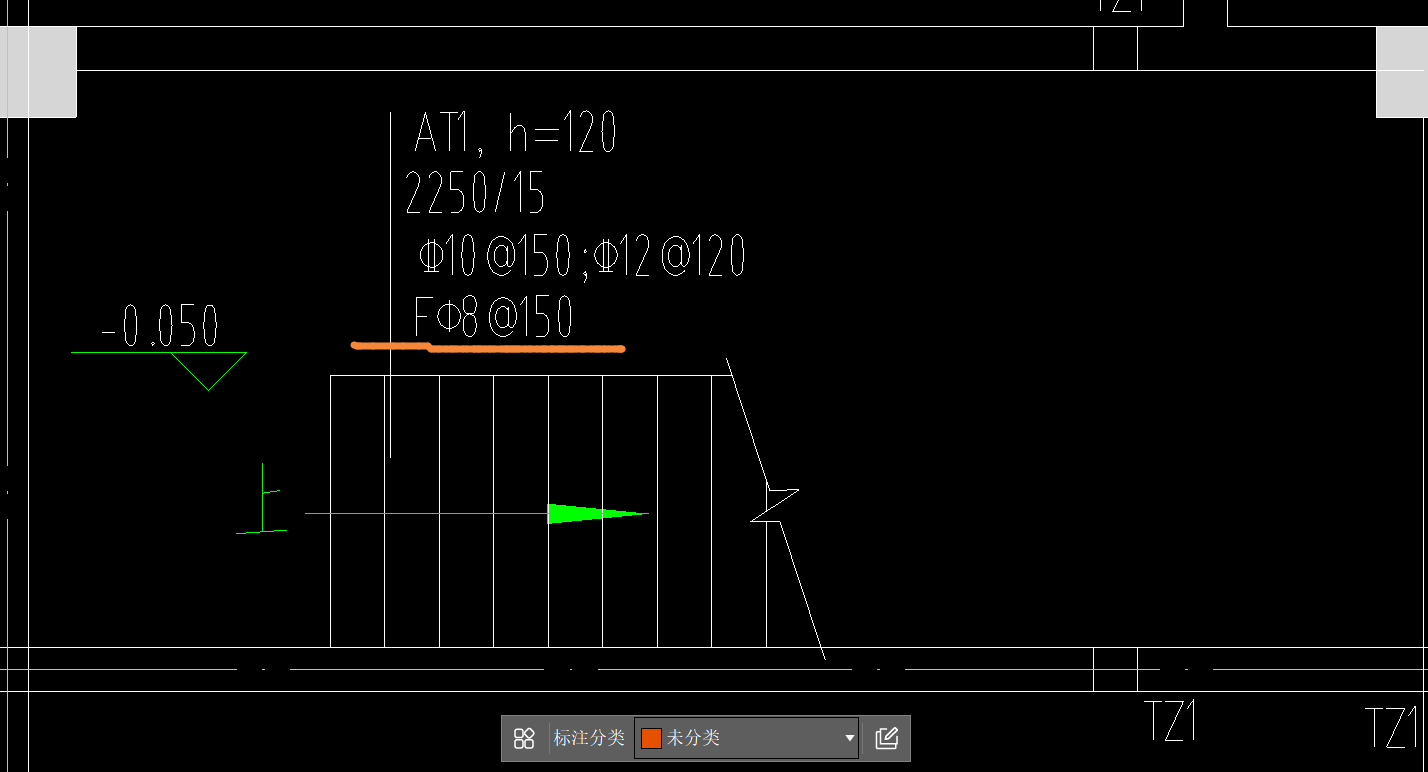This screenshot has height=772, width=1428.
Task: Click the bottom right corner TZ1 label
Action: pyautogui.click(x=1393, y=727)
